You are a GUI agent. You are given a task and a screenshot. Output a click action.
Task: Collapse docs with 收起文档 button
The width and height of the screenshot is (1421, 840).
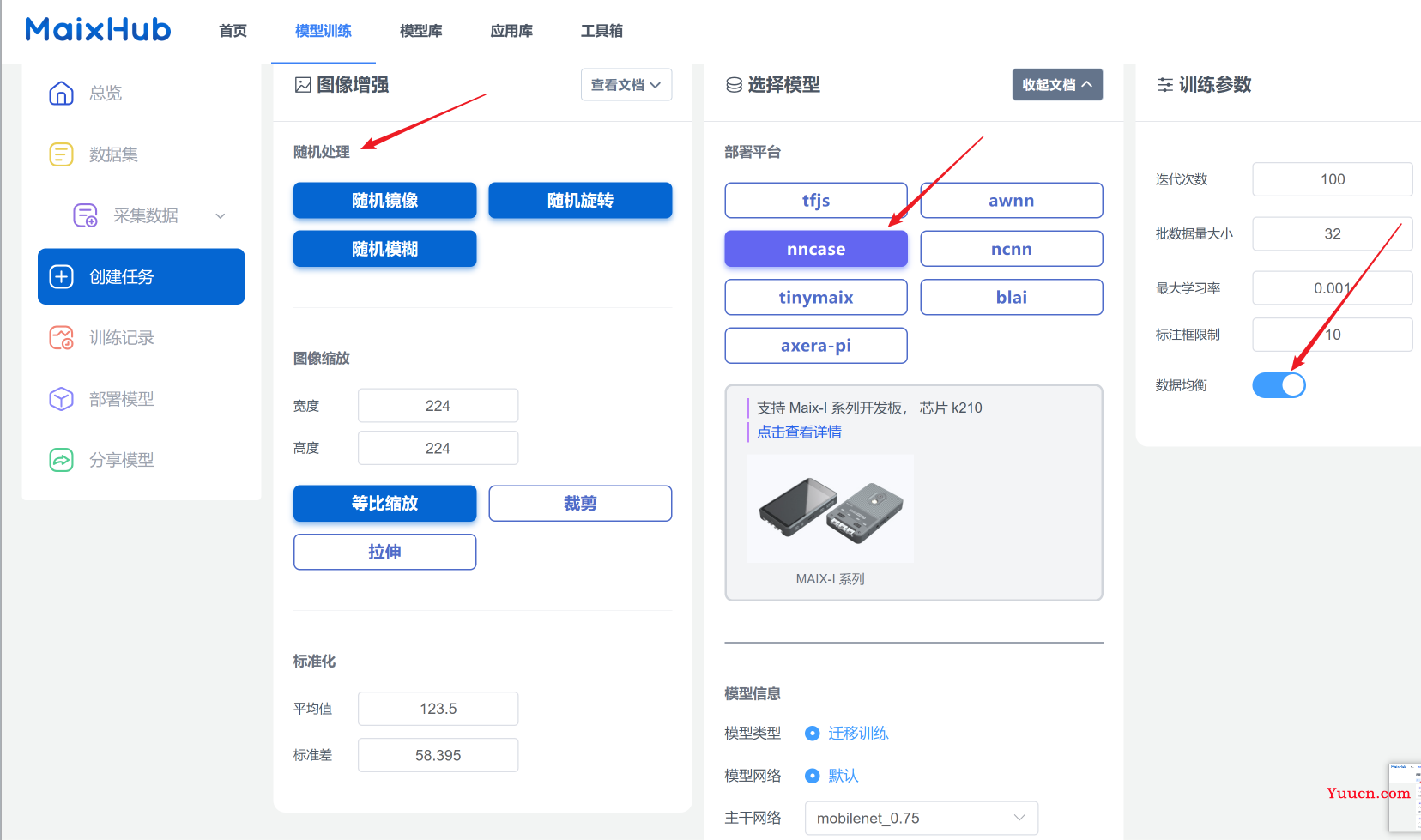[x=1057, y=85]
